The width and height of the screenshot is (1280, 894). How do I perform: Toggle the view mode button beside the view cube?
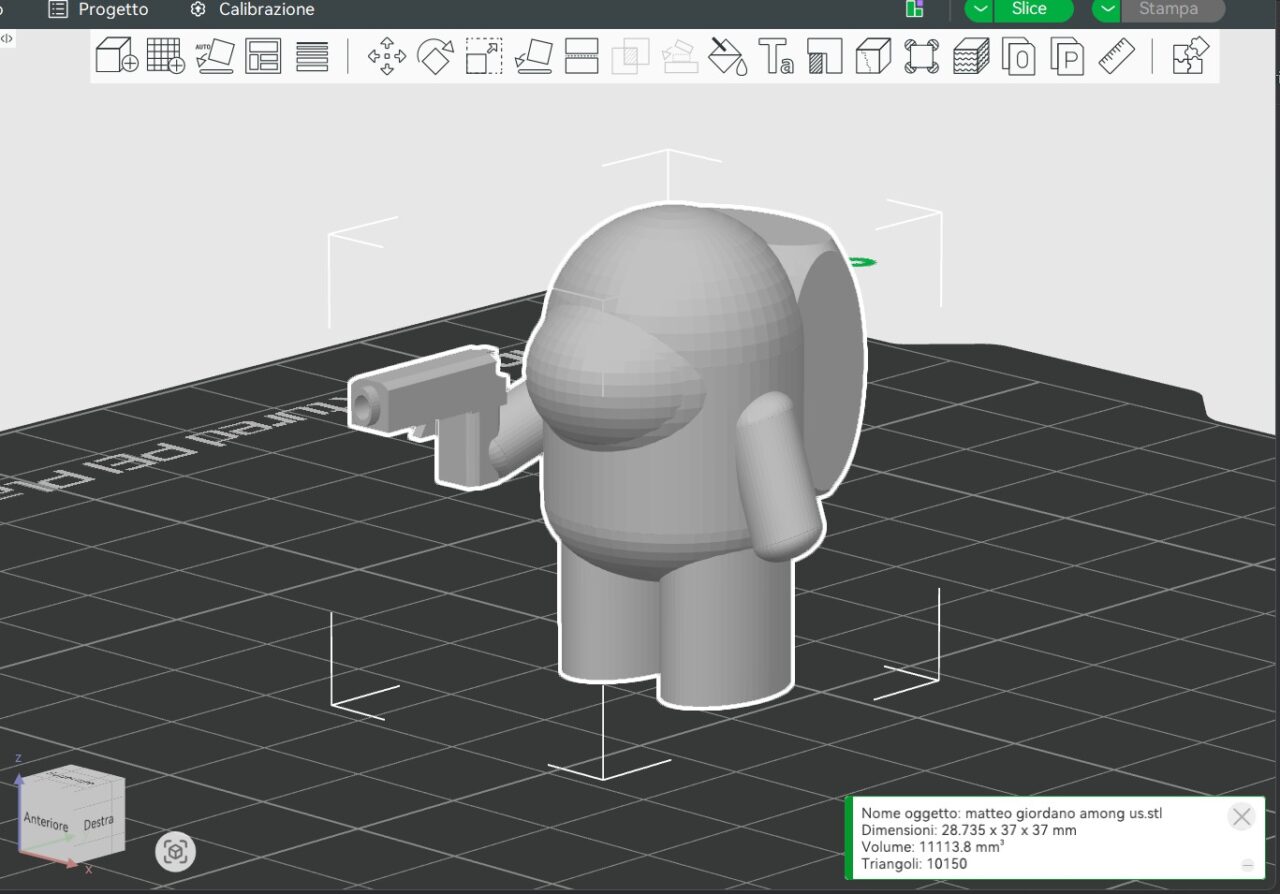tap(176, 852)
